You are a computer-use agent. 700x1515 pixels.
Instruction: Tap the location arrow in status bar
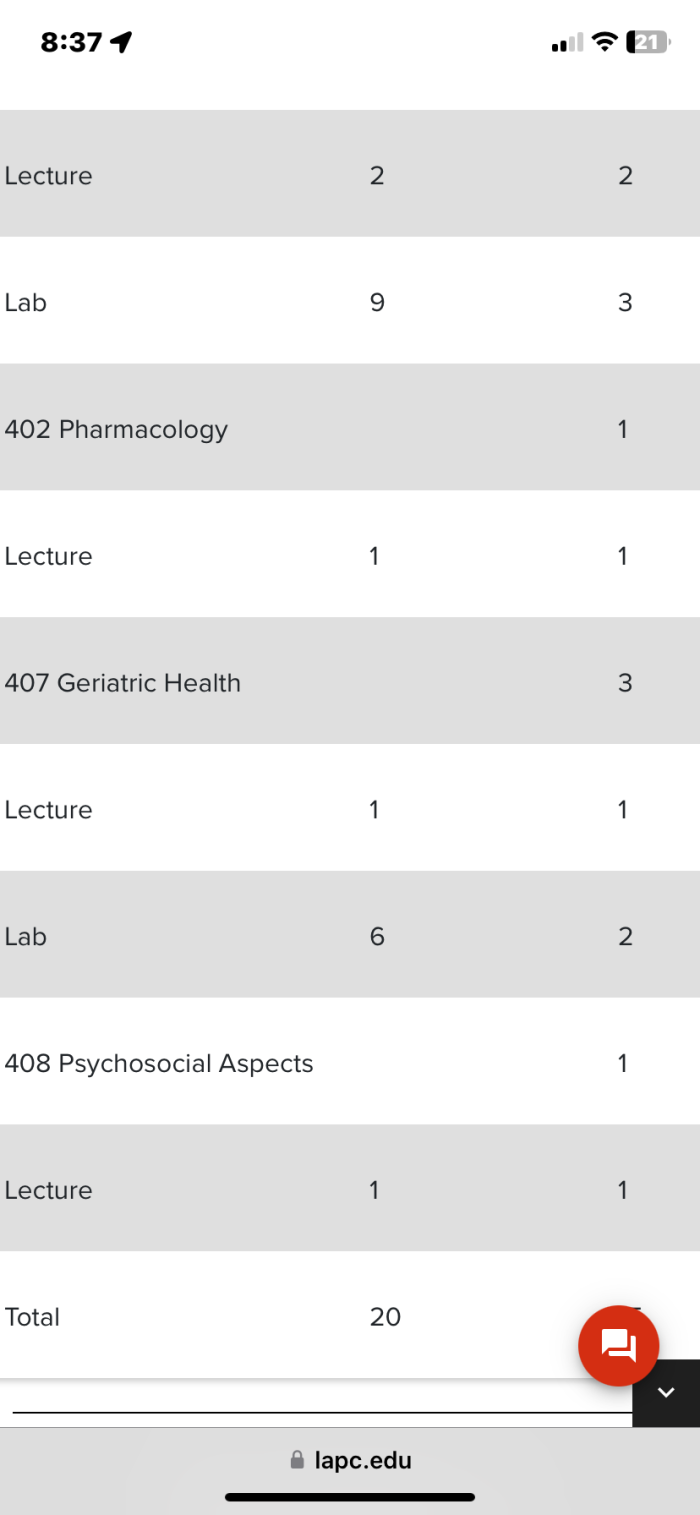click(122, 42)
